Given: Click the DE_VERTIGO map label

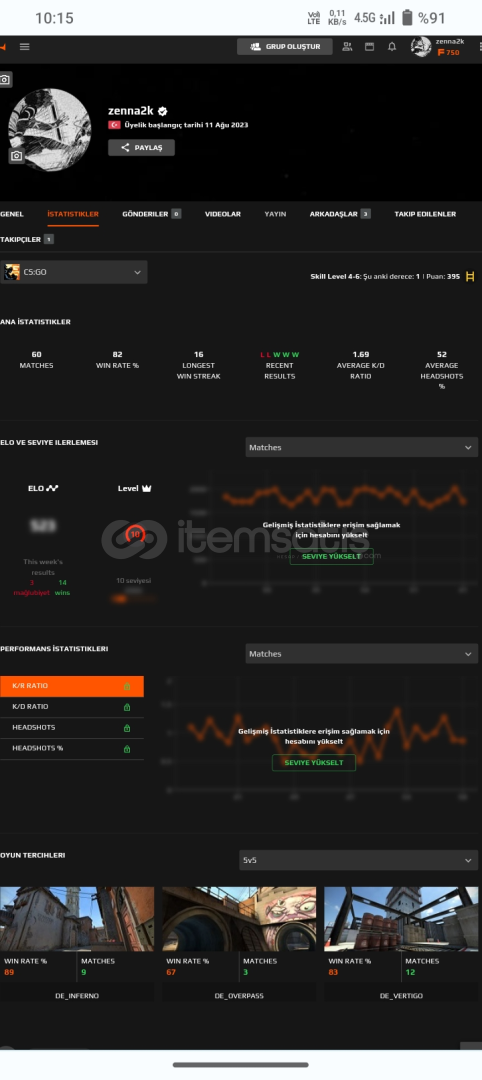Looking at the screenshot, I should click(x=401, y=996).
